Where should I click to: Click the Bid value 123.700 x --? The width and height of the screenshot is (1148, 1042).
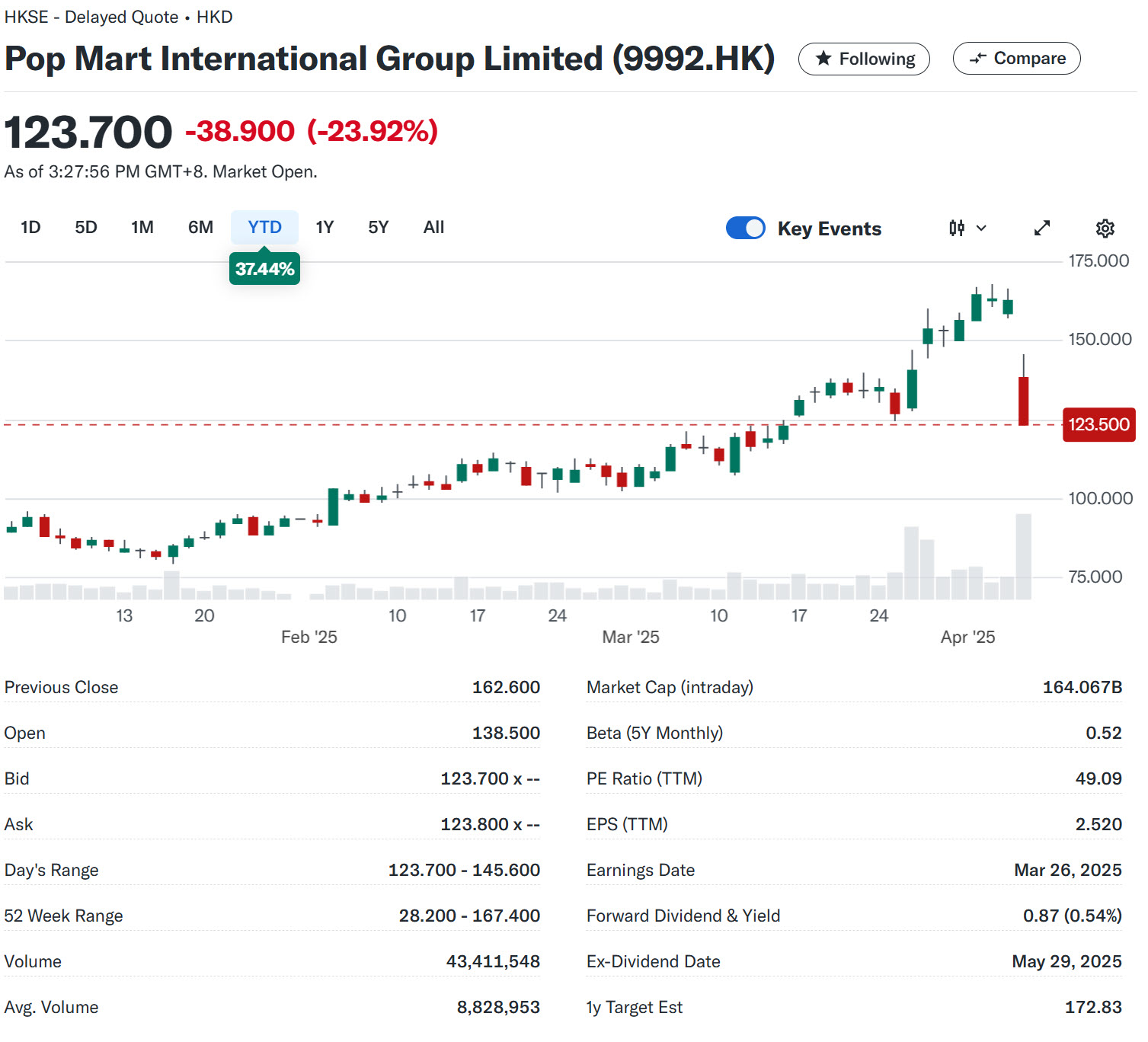(490, 778)
